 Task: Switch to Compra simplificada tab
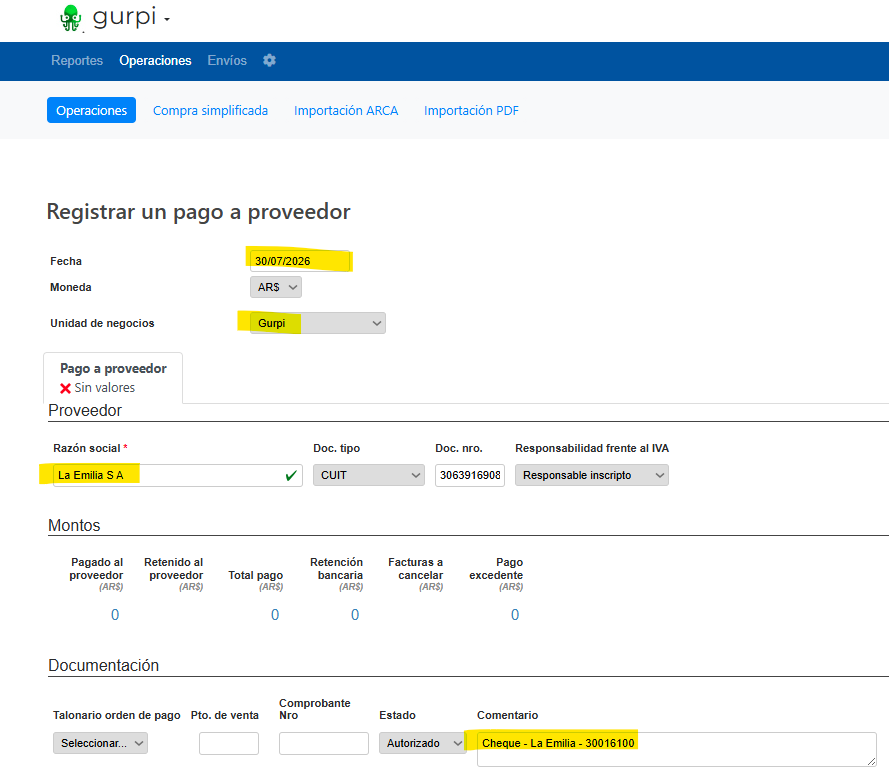(x=210, y=110)
